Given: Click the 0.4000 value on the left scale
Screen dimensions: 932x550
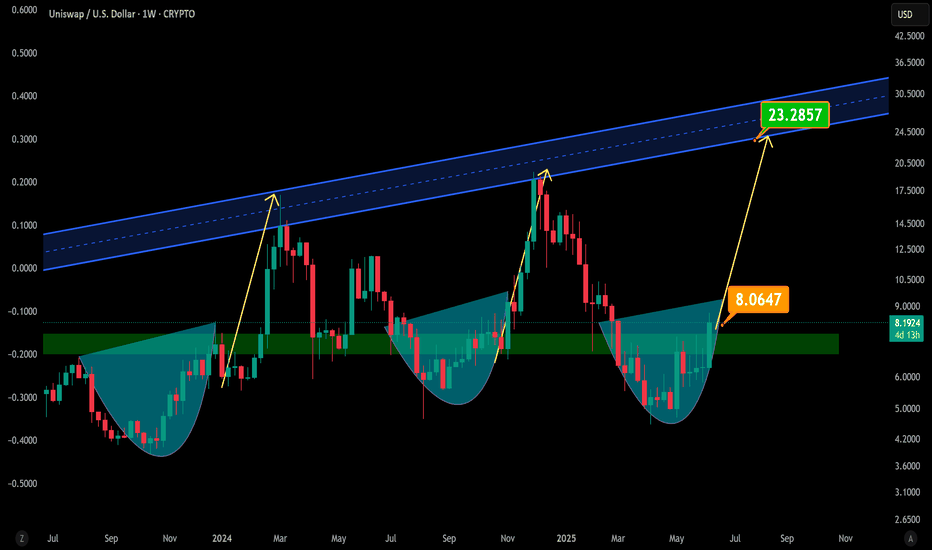Looking at the screenshot, I should point(24,96).
